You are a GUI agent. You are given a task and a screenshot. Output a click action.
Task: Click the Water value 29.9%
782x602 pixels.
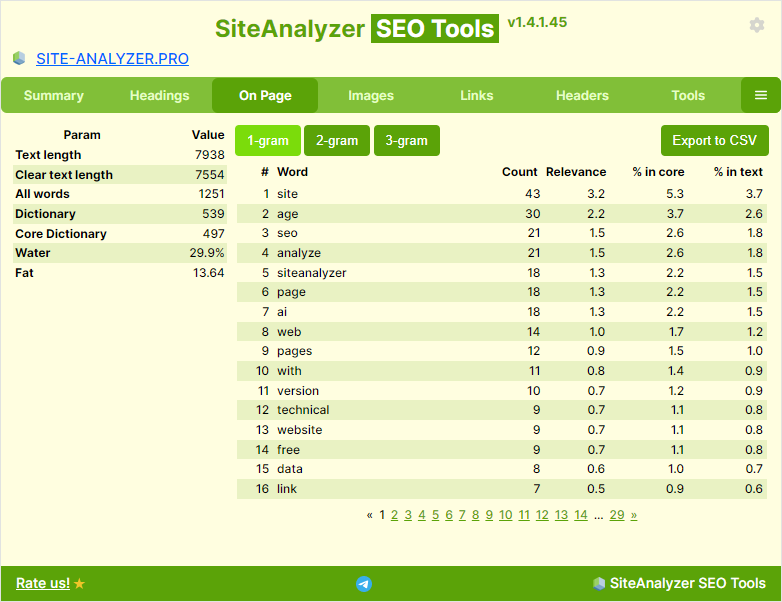206,253
